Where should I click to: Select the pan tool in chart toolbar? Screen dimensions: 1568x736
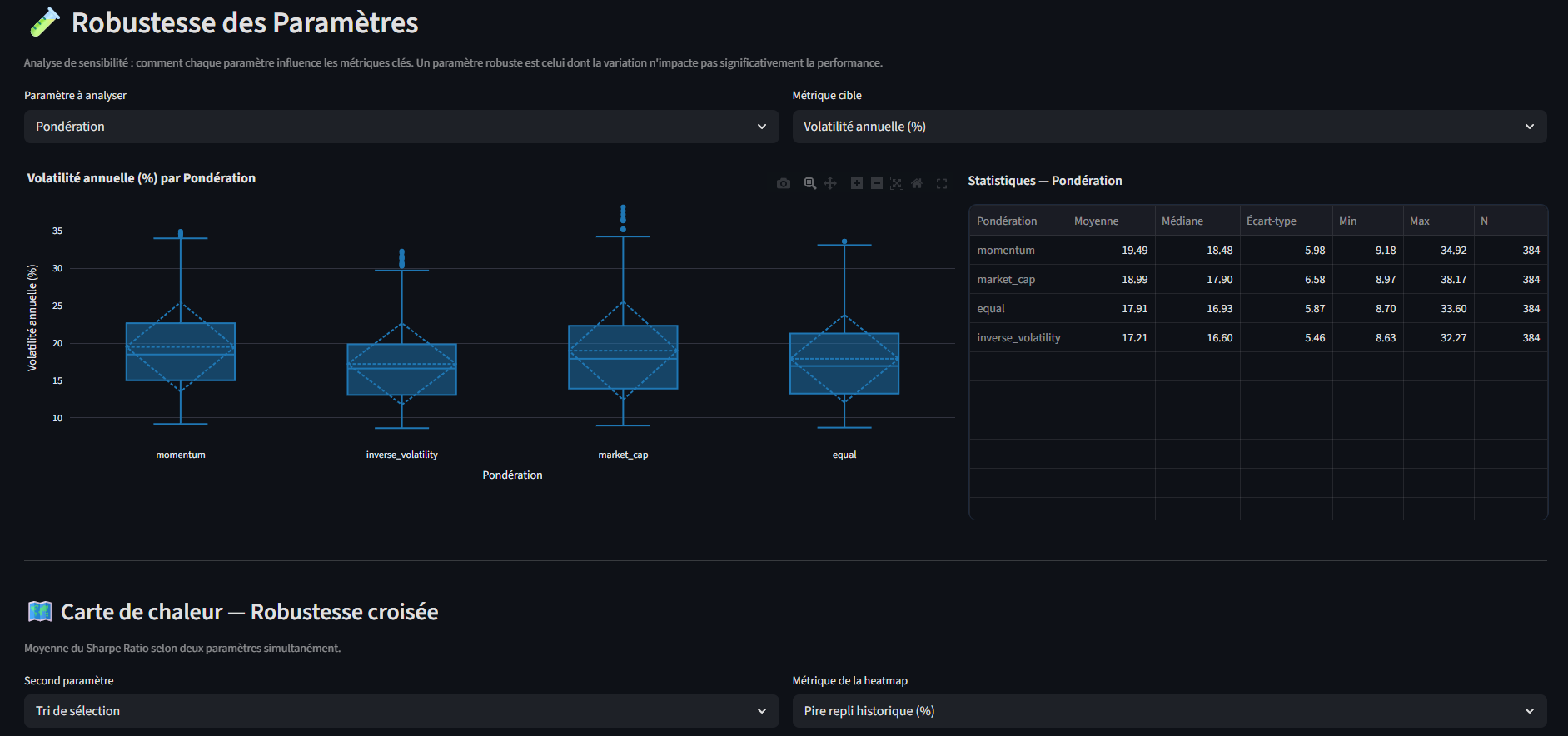click(830, 183)
